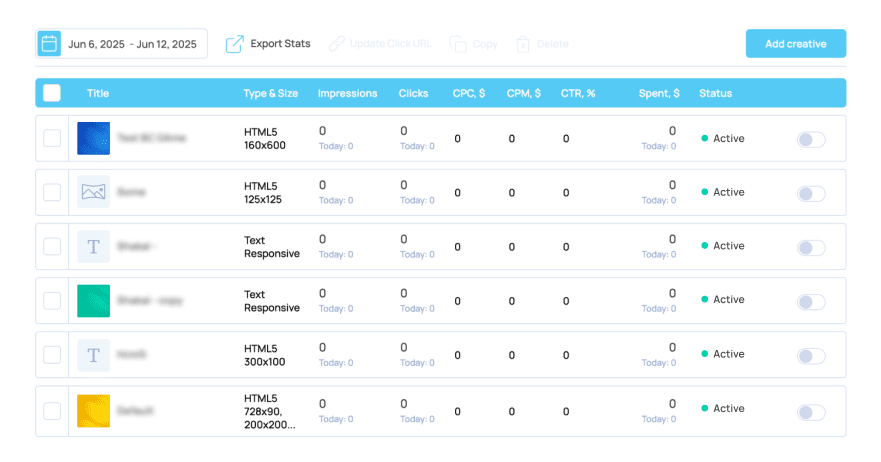The image size is (881, 462).
Task: Click the text 'T' icon for 300x100 creative
Action: tap(93, 354)
